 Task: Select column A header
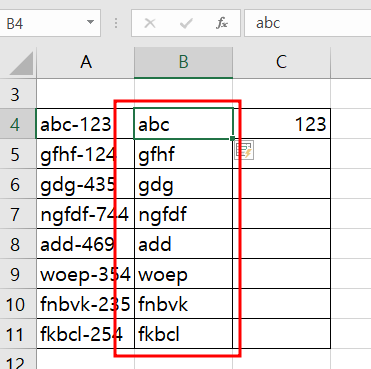click(x=86, y=62)
